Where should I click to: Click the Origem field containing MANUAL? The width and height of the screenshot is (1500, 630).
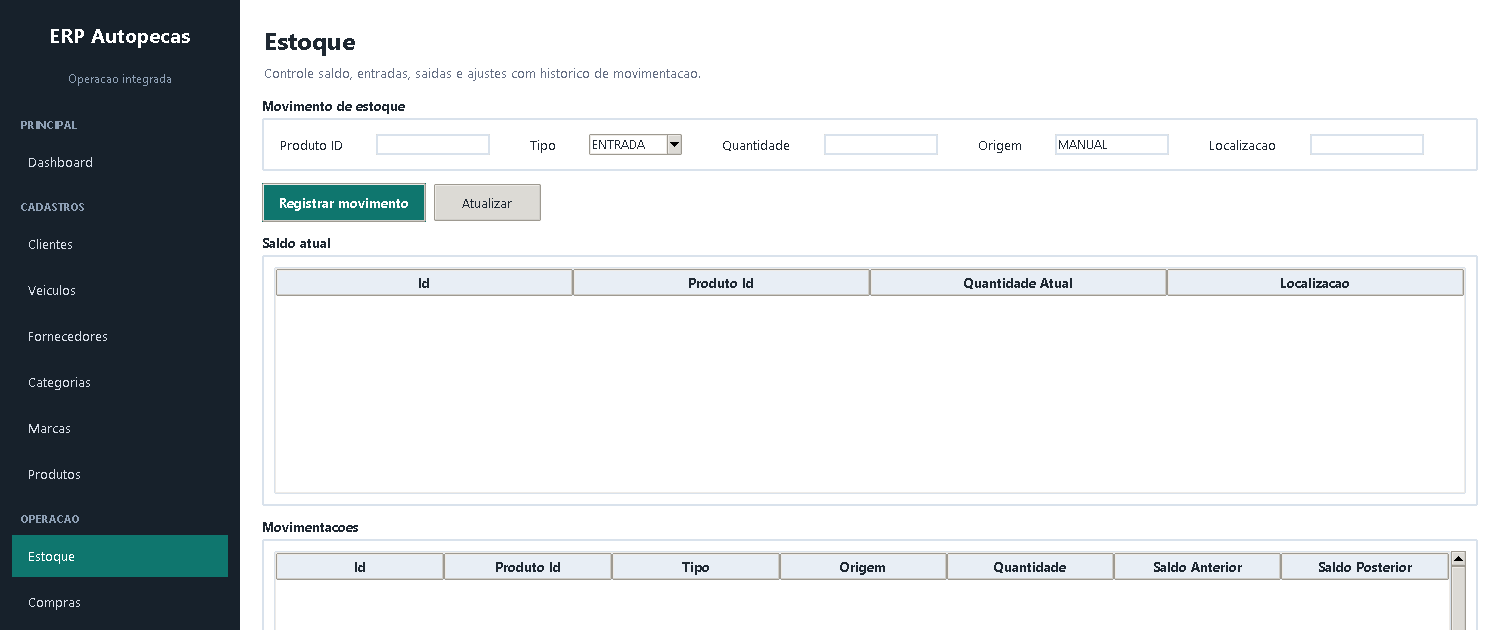click(1112, 145)
